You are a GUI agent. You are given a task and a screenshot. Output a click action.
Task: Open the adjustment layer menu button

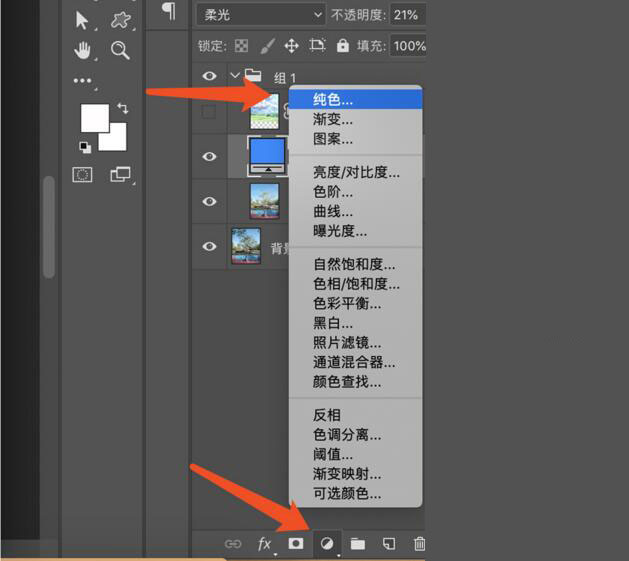(326, 544)
